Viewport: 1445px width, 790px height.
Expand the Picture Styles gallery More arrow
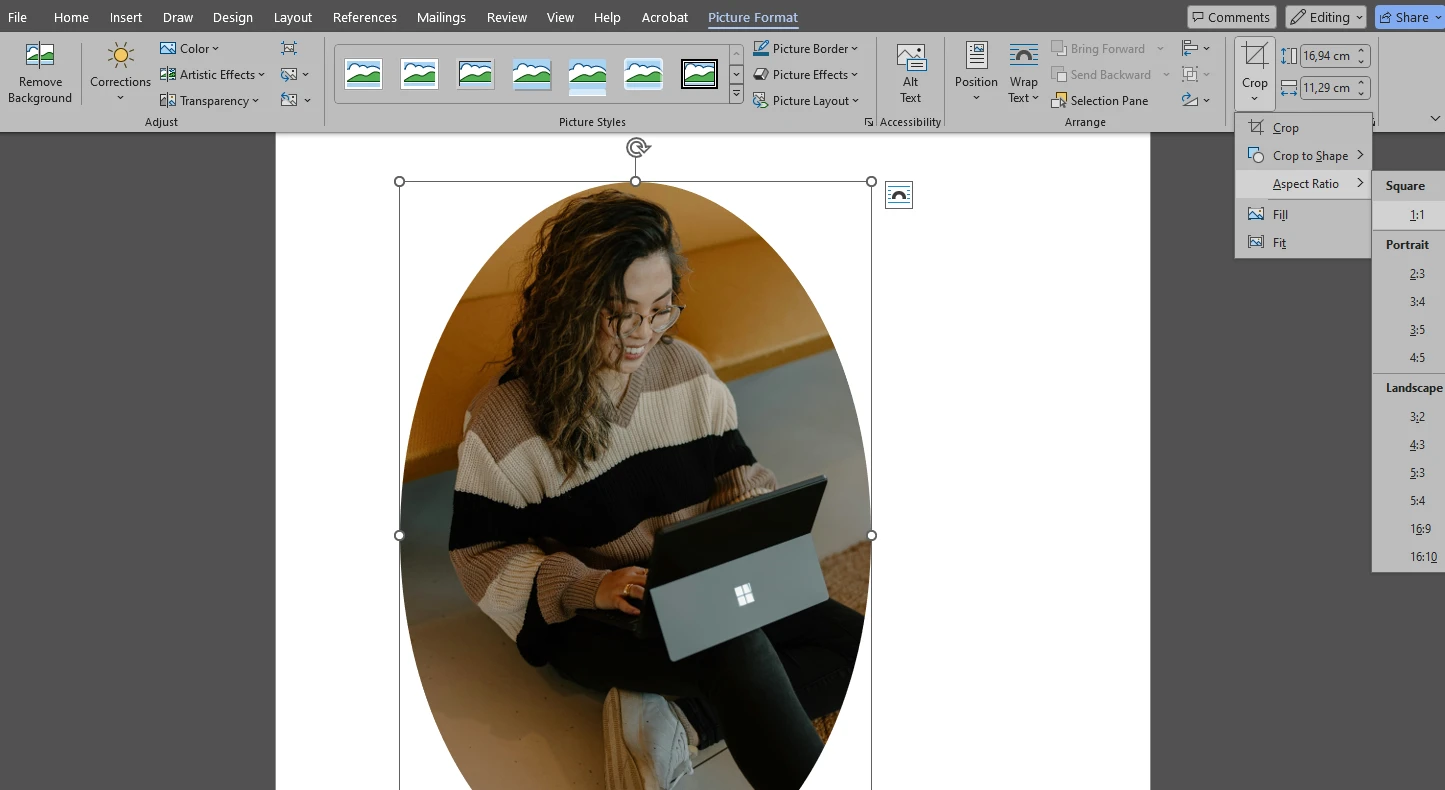[x=736, y=95]
